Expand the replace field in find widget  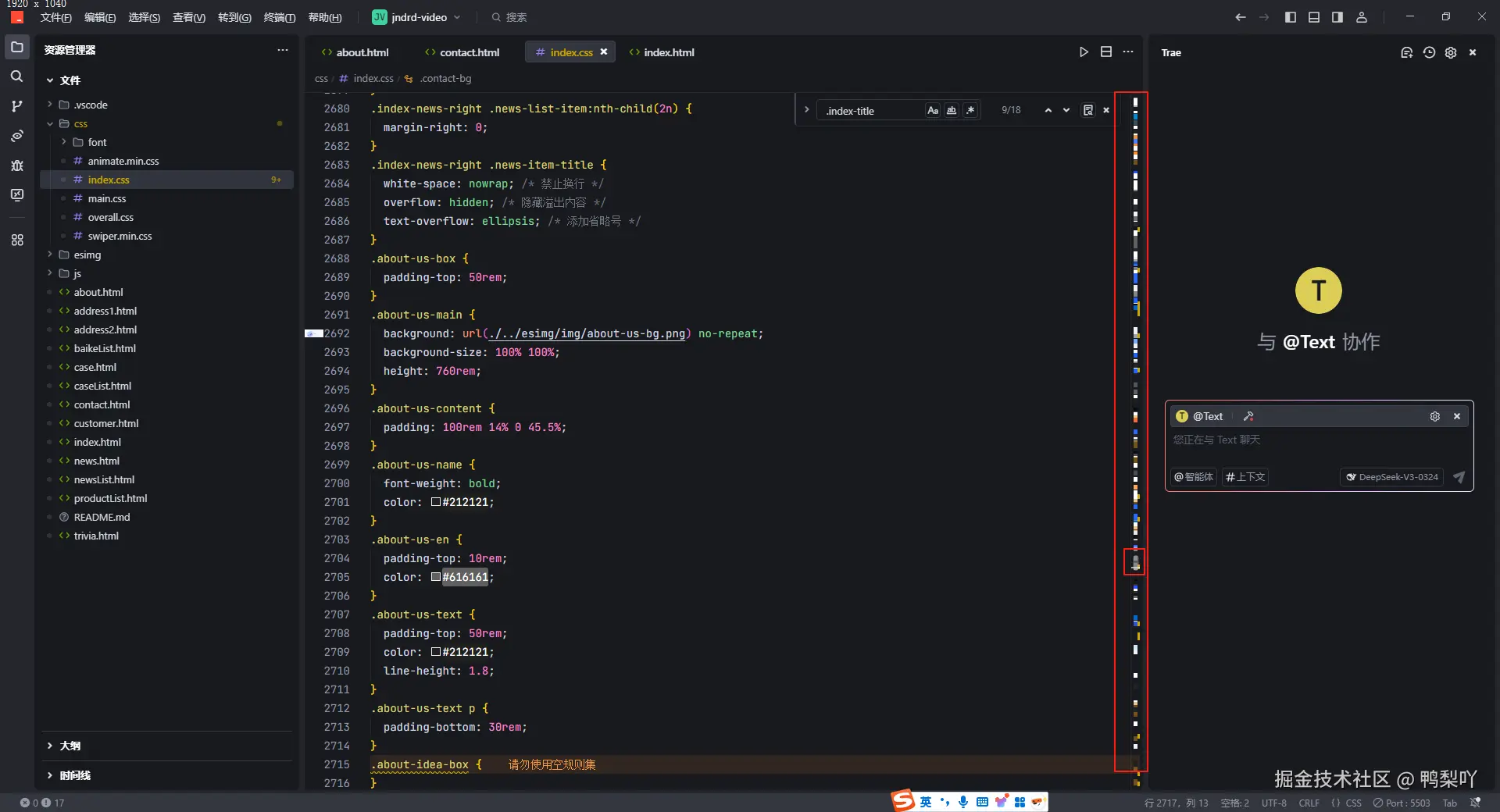click(x=807, y=110)
